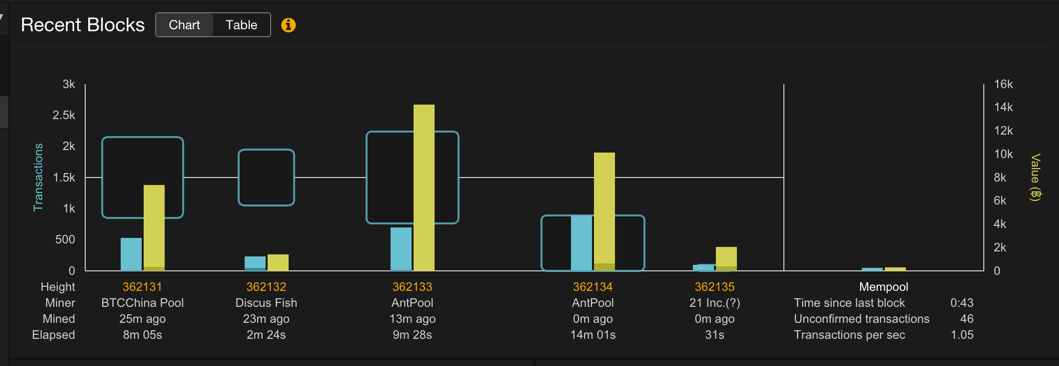
Task: Click the yellow value bar for block 362133
Action: pyautogui.click(x=423, y=188)
